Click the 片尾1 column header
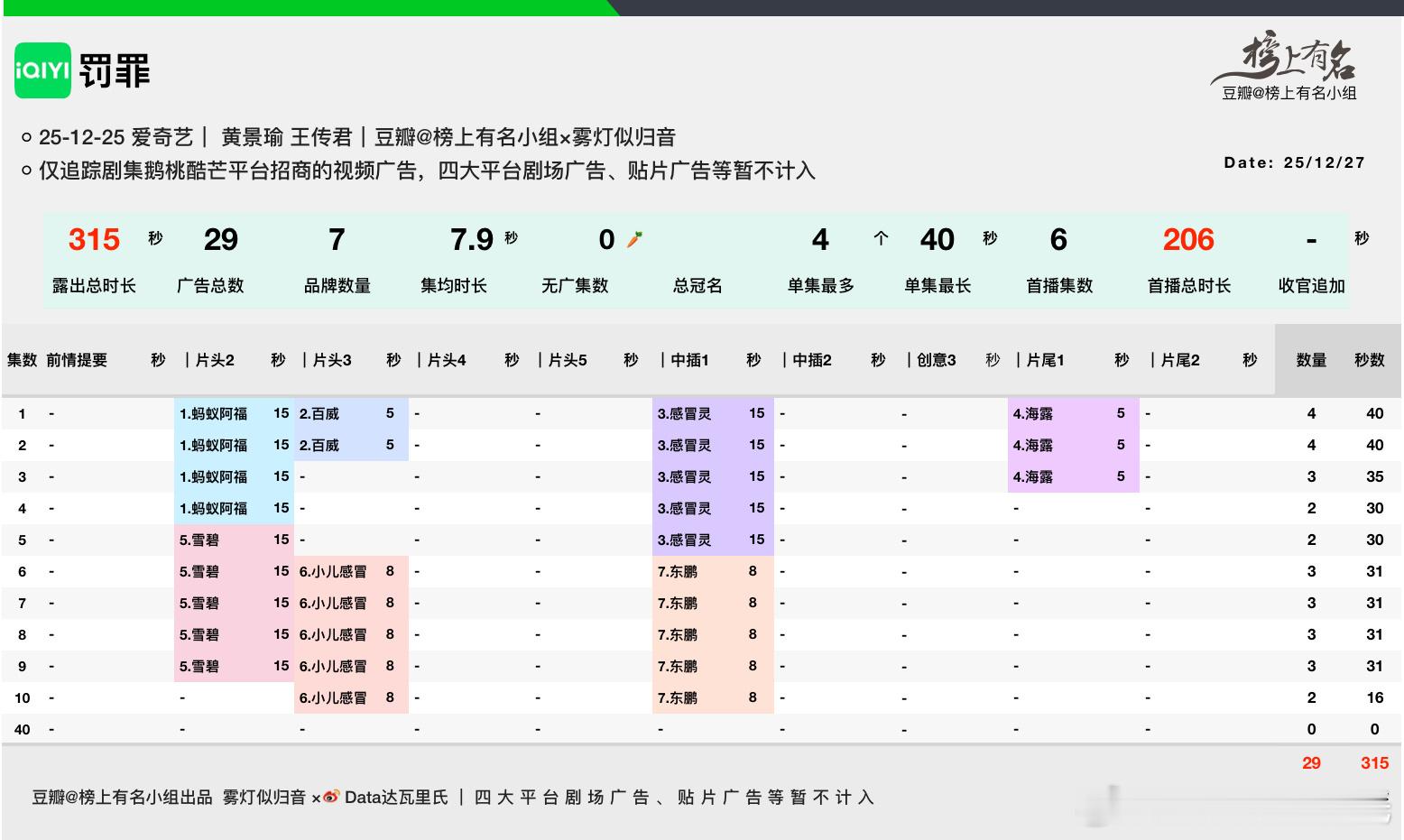This screenshot has width=1404, height=840. click(1045, 360)
